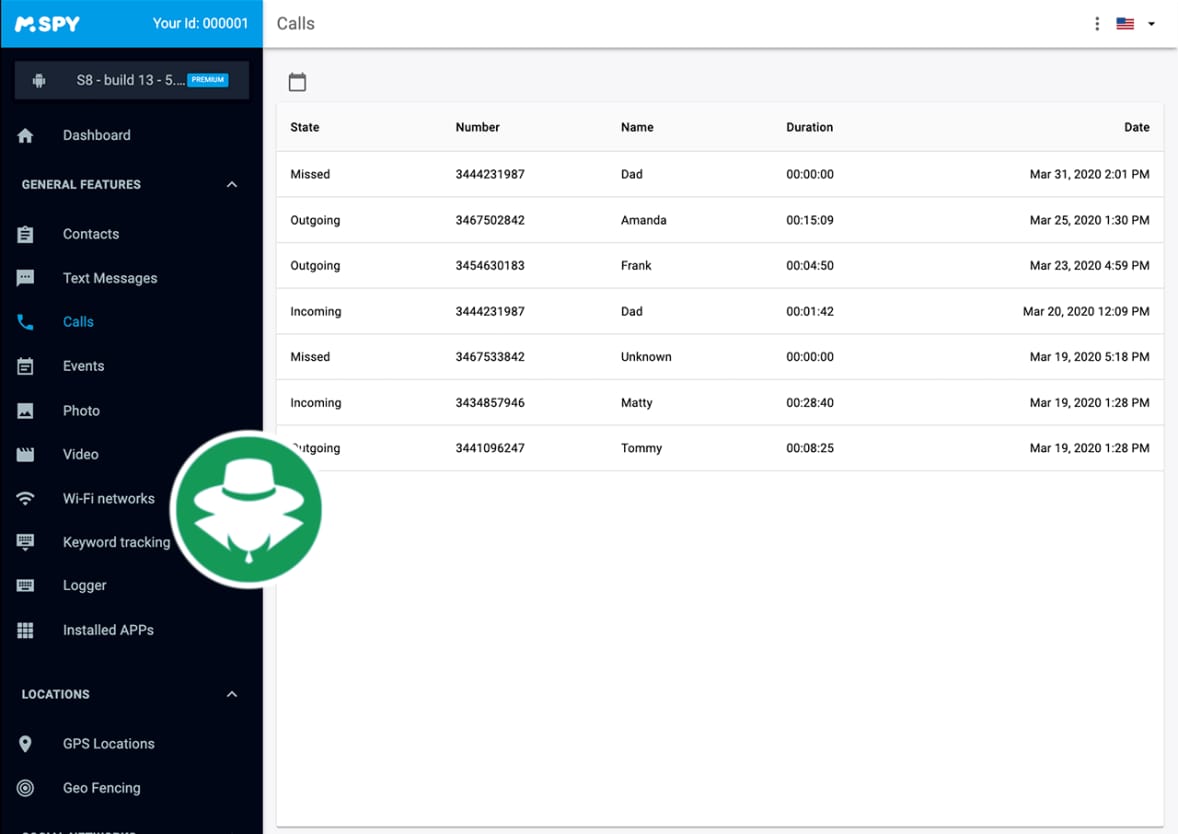View Text Messages
The width and height of the screenshot is (1178, 834).
(x=110, y=278)
